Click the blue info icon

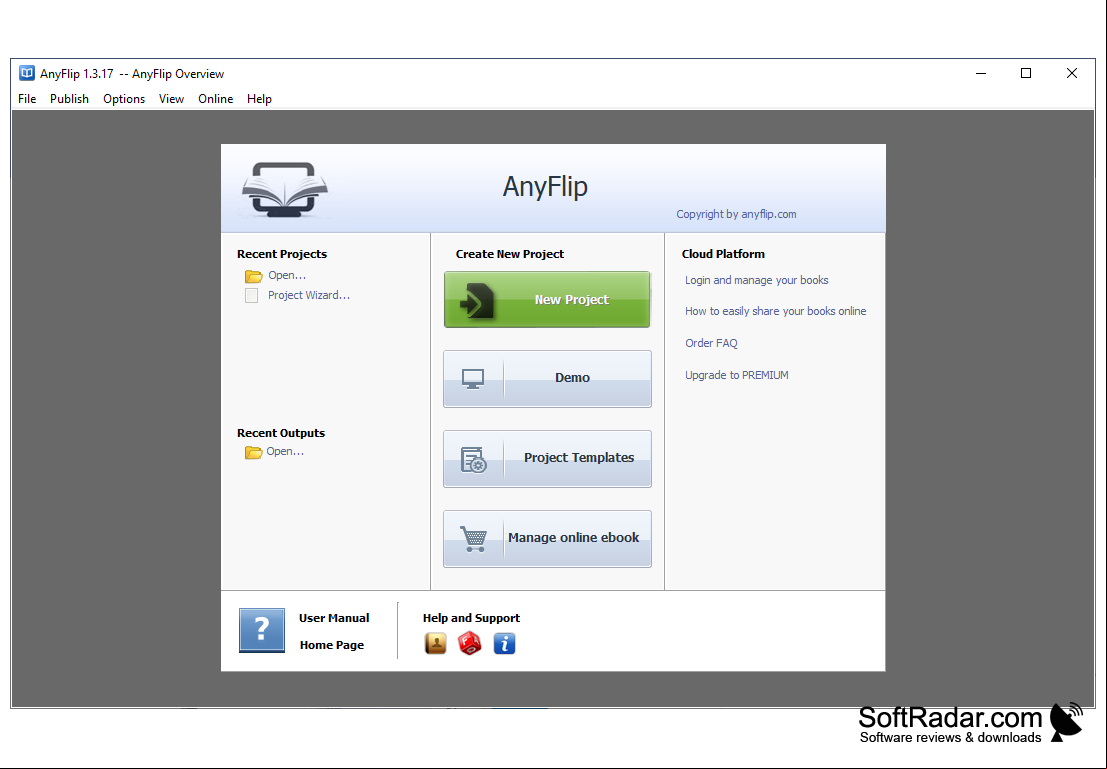click(x=504, y=643)
